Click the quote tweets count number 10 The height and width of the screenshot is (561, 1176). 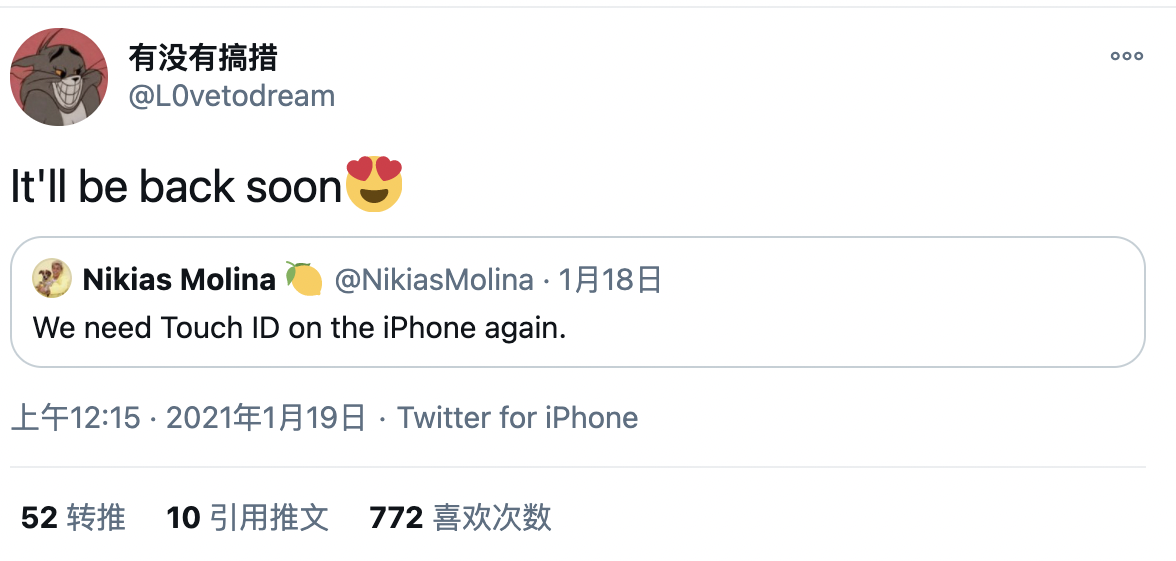(183, 518)
